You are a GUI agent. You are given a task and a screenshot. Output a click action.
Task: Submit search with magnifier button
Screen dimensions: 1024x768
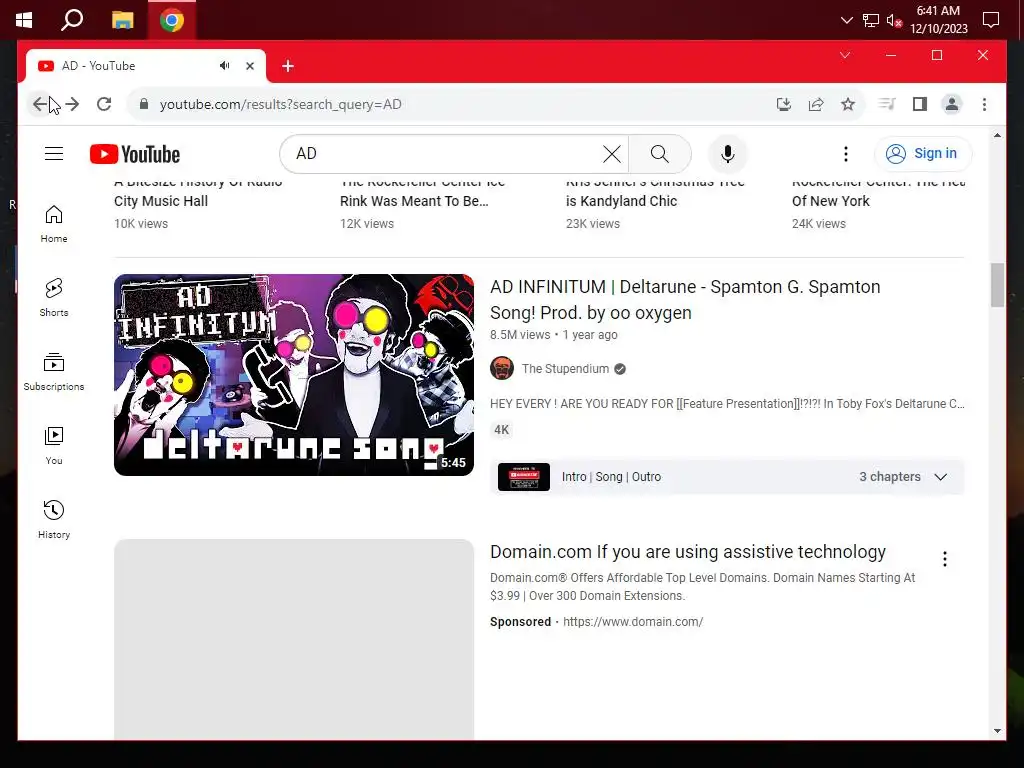[x=660, y=154]
